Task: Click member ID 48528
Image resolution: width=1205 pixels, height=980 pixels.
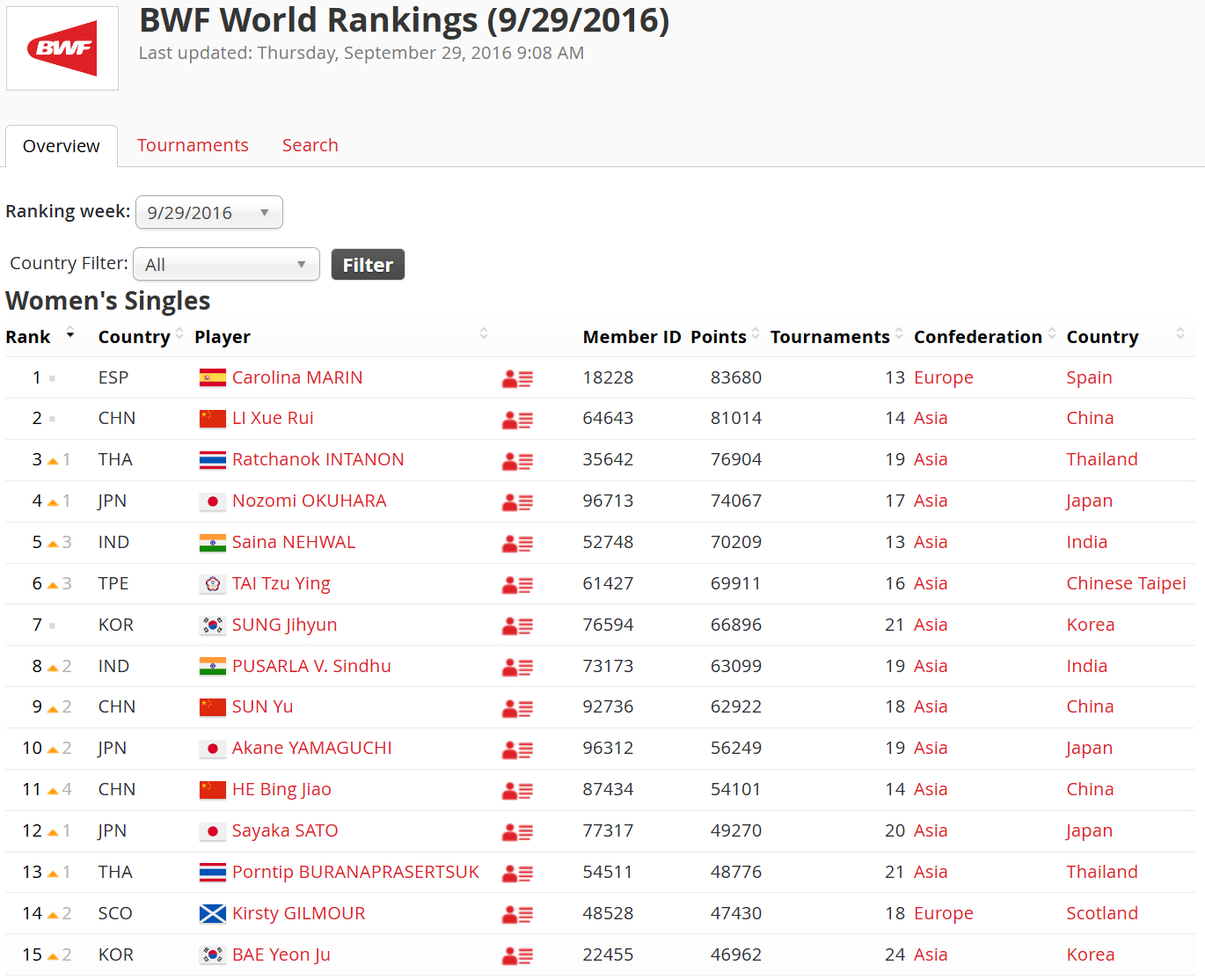Action: coord(608,913)
